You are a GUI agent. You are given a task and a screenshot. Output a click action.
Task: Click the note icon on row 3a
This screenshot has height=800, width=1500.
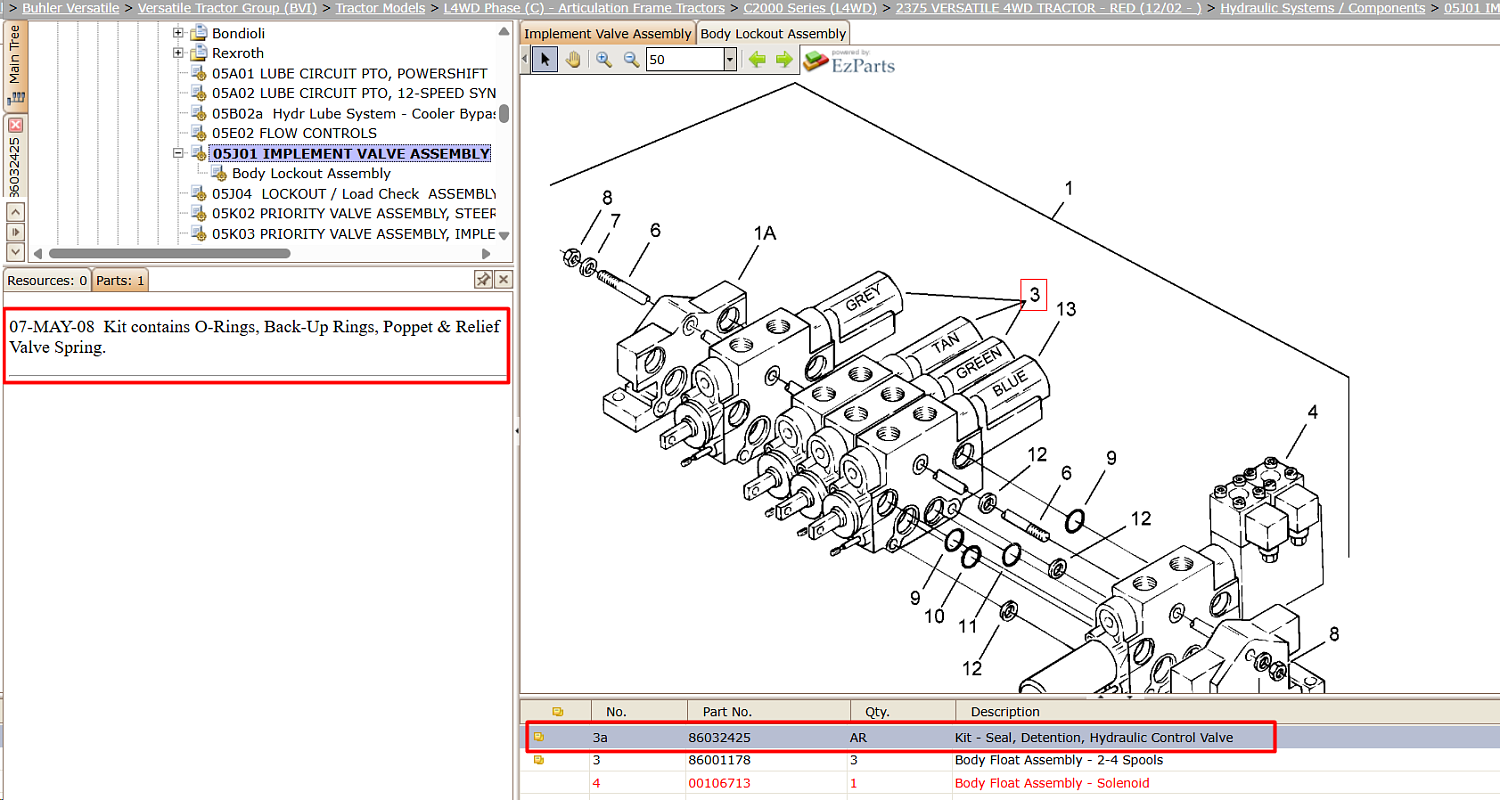538,737
